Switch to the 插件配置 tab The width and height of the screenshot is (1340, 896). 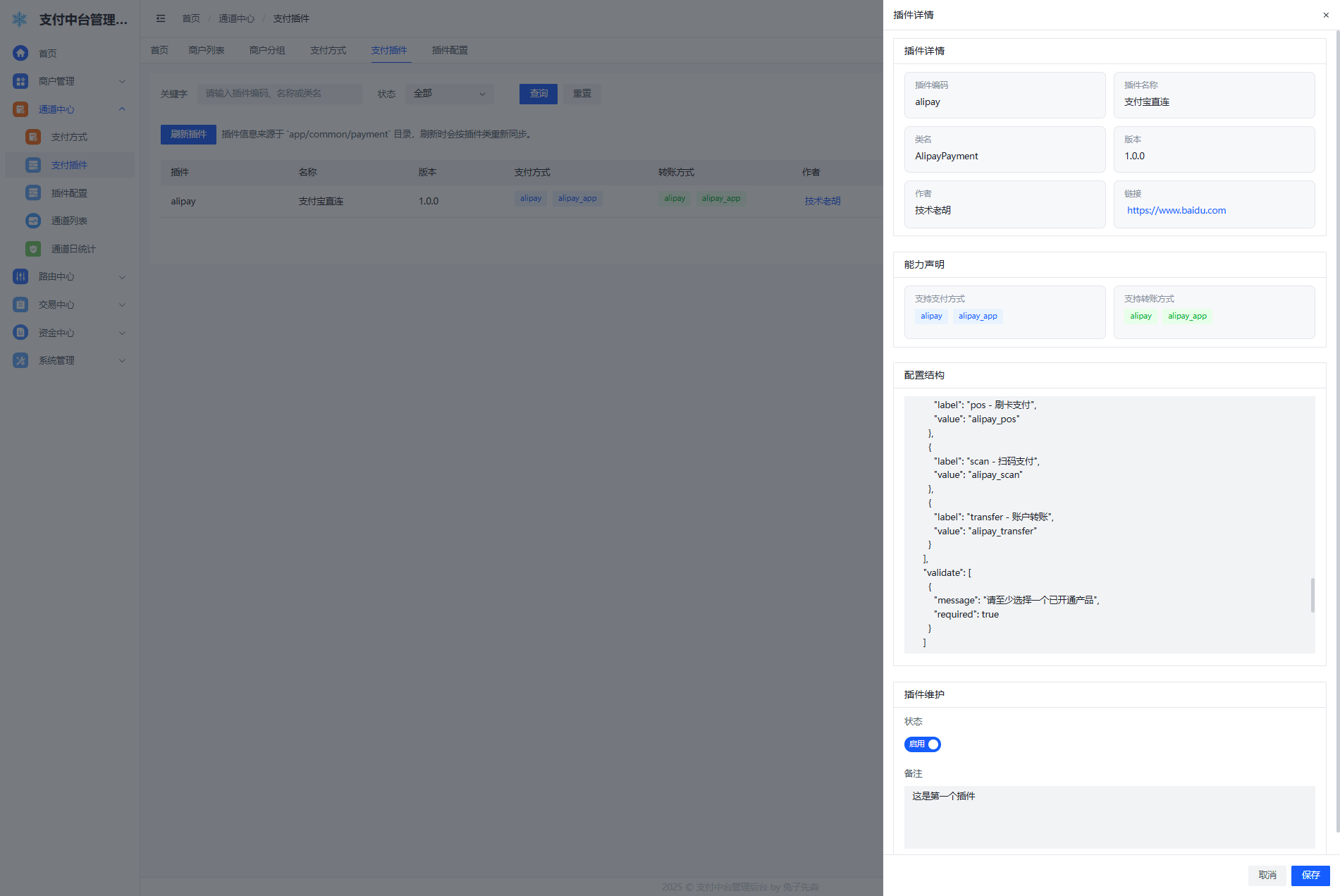point(450,50)
